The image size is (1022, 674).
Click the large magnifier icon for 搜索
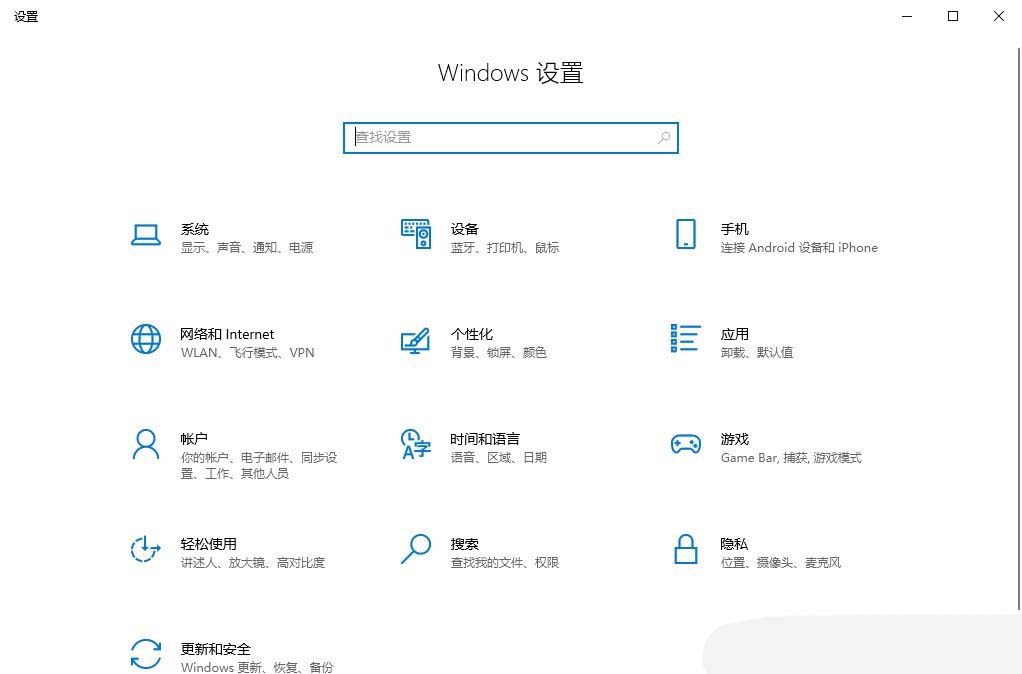pyautogui.click(x=415, y=549)
